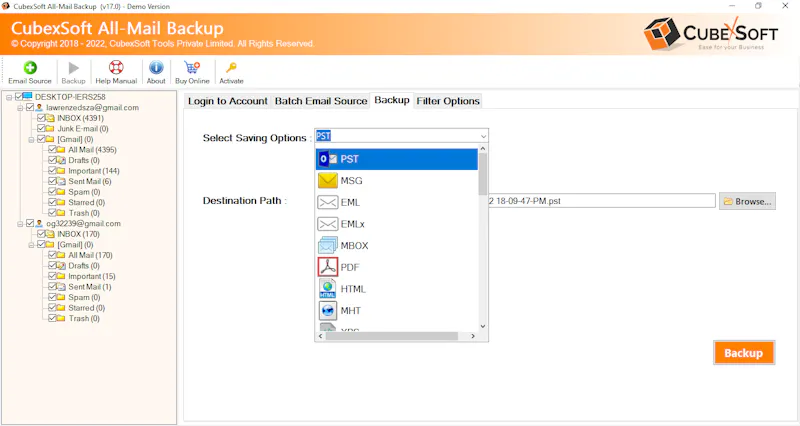800x426 pixels.
Task: Select the EML envelope icon option
Action: (x=328, y=203)
